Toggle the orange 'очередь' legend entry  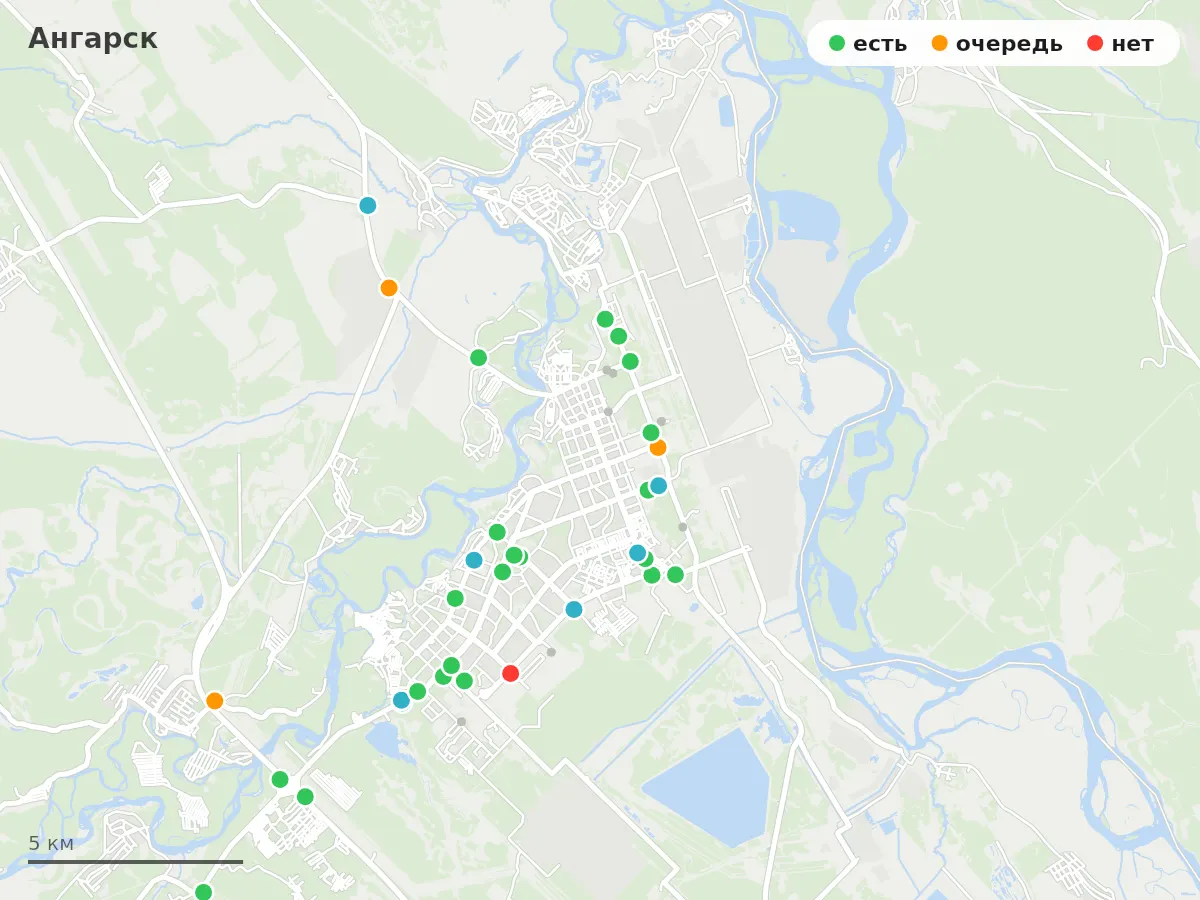point(997,44)
